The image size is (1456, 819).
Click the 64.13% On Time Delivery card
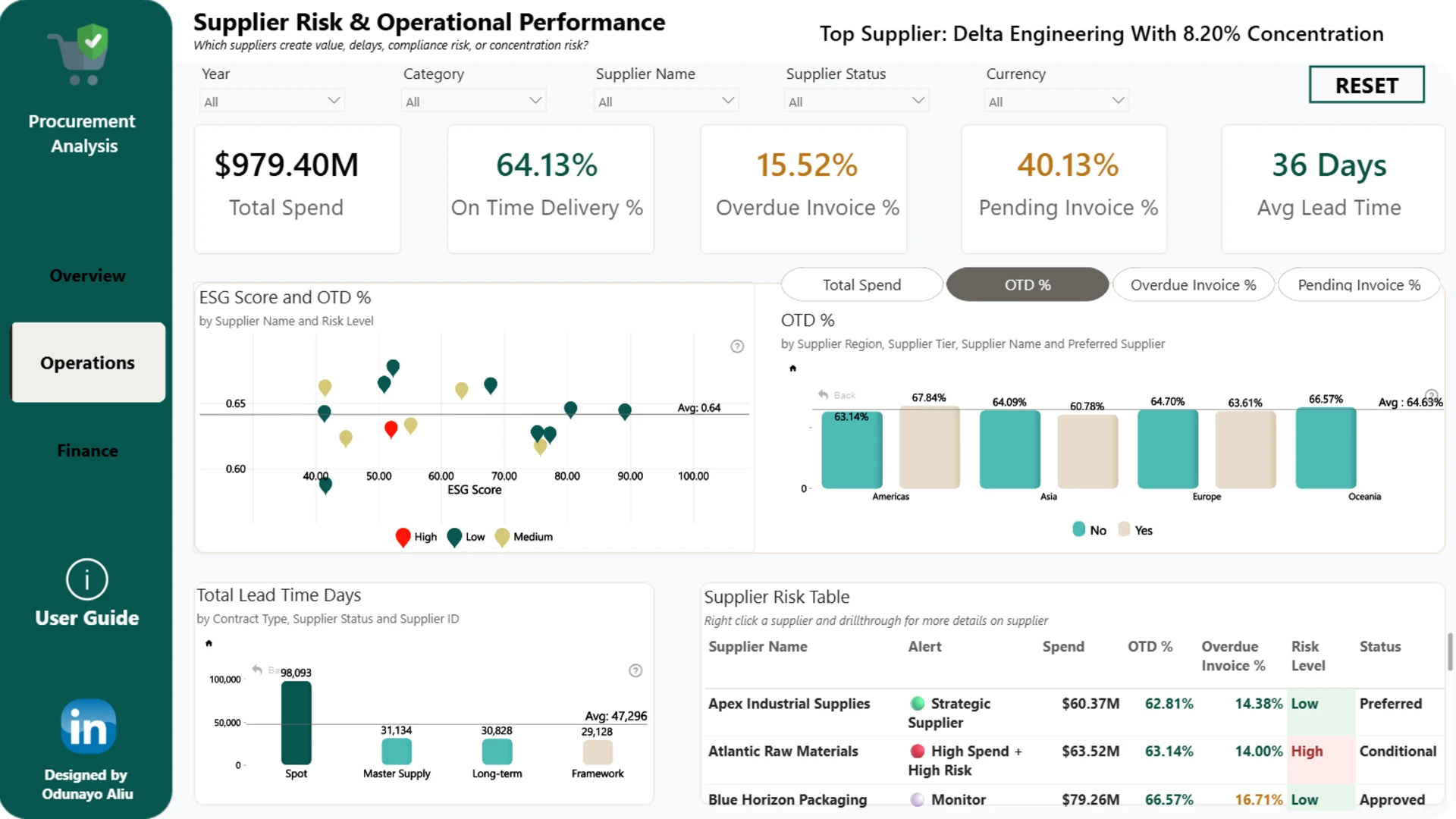pyautogui.click(x=551, y=189)
